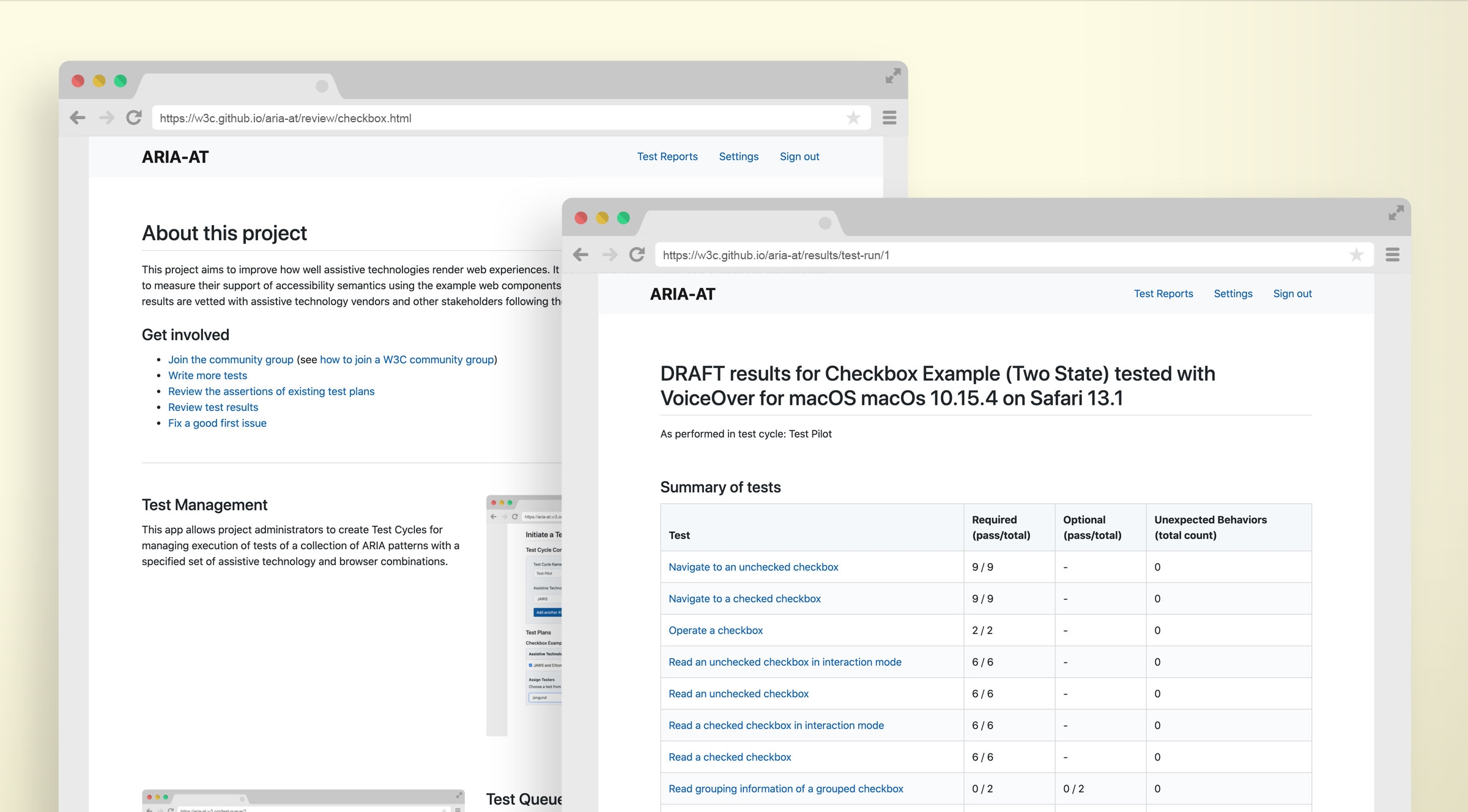Open 'Fix a good first issue' link
Viewport: 1468px width, 812px height.
pyautogui.click(x=217, y=423)
